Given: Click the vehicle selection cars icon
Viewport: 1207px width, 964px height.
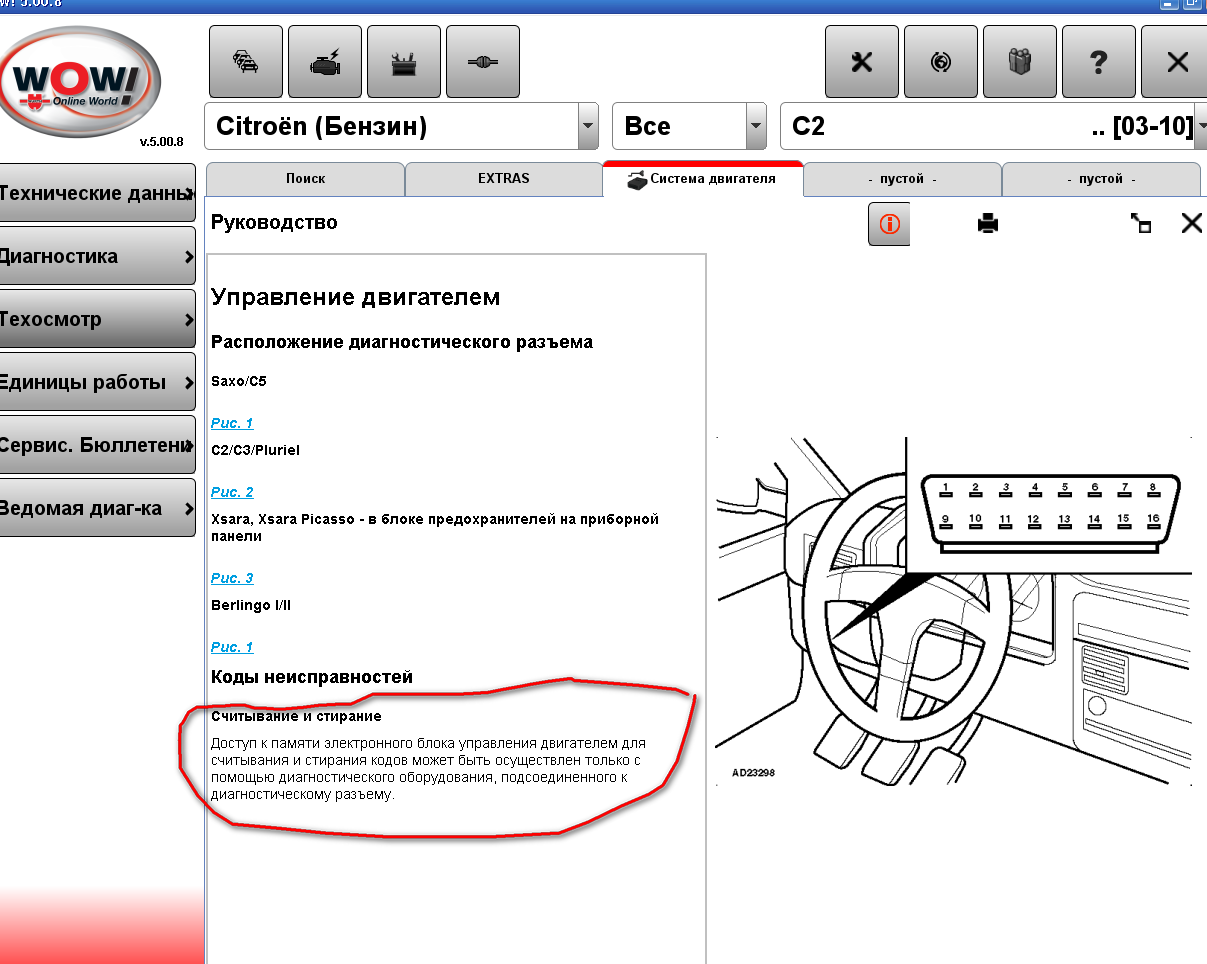Looking at the screenshot, I should point(245,62).
